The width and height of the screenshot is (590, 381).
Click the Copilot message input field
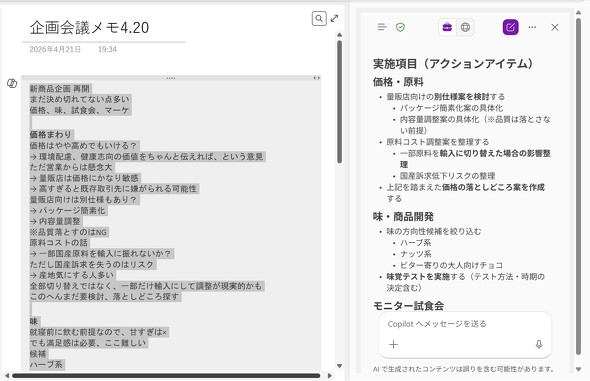pos(465,324)
